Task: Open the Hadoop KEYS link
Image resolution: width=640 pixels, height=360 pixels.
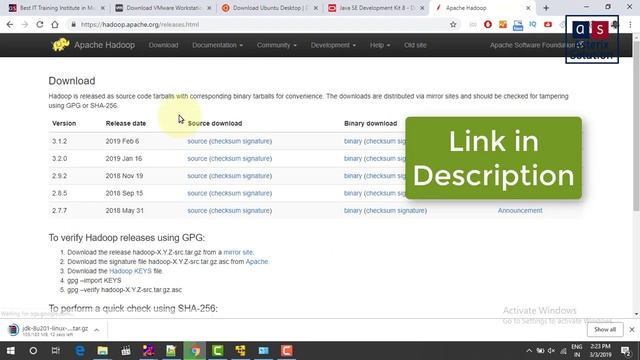Action: click(x=130, y=271)
